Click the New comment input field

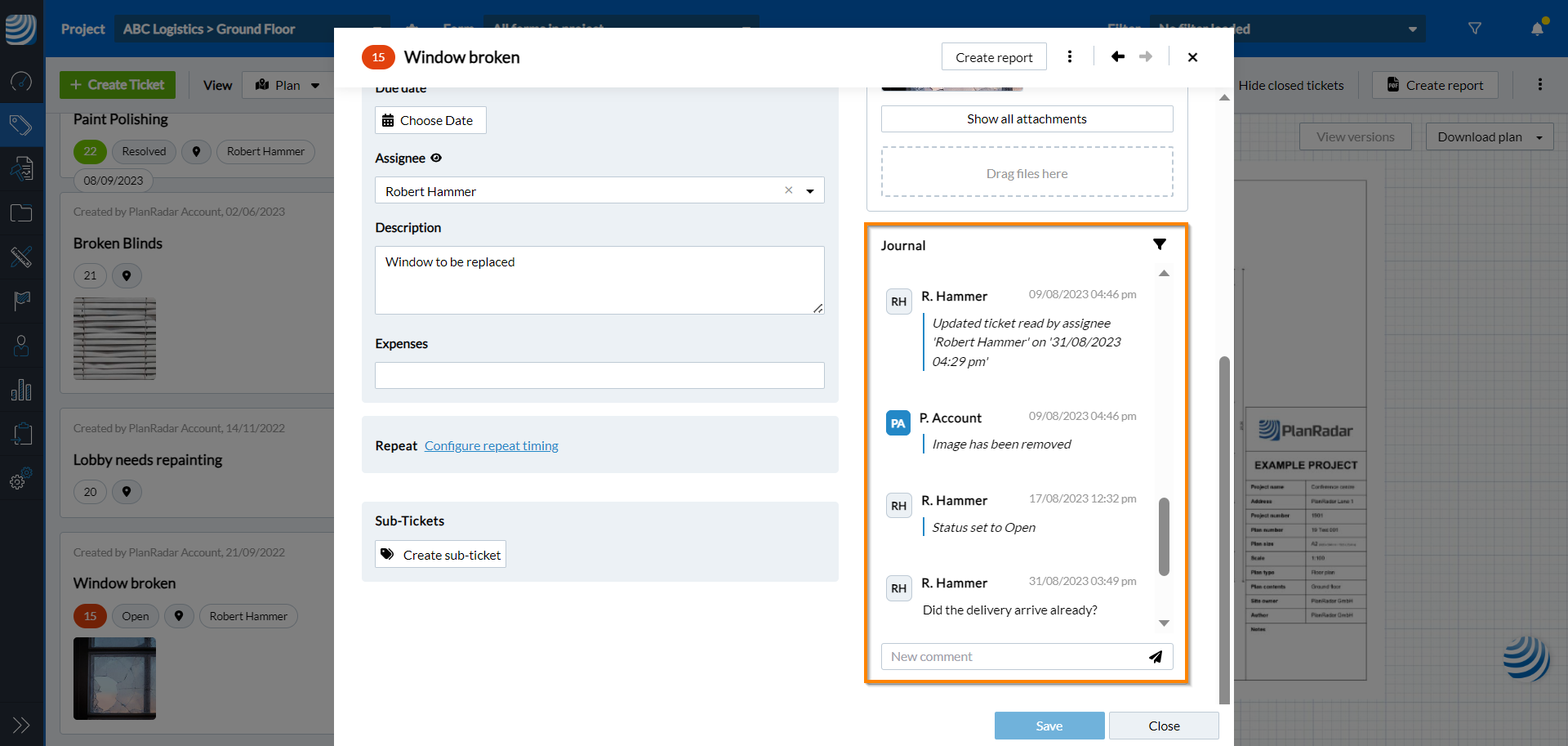(x=1013, y=657)
